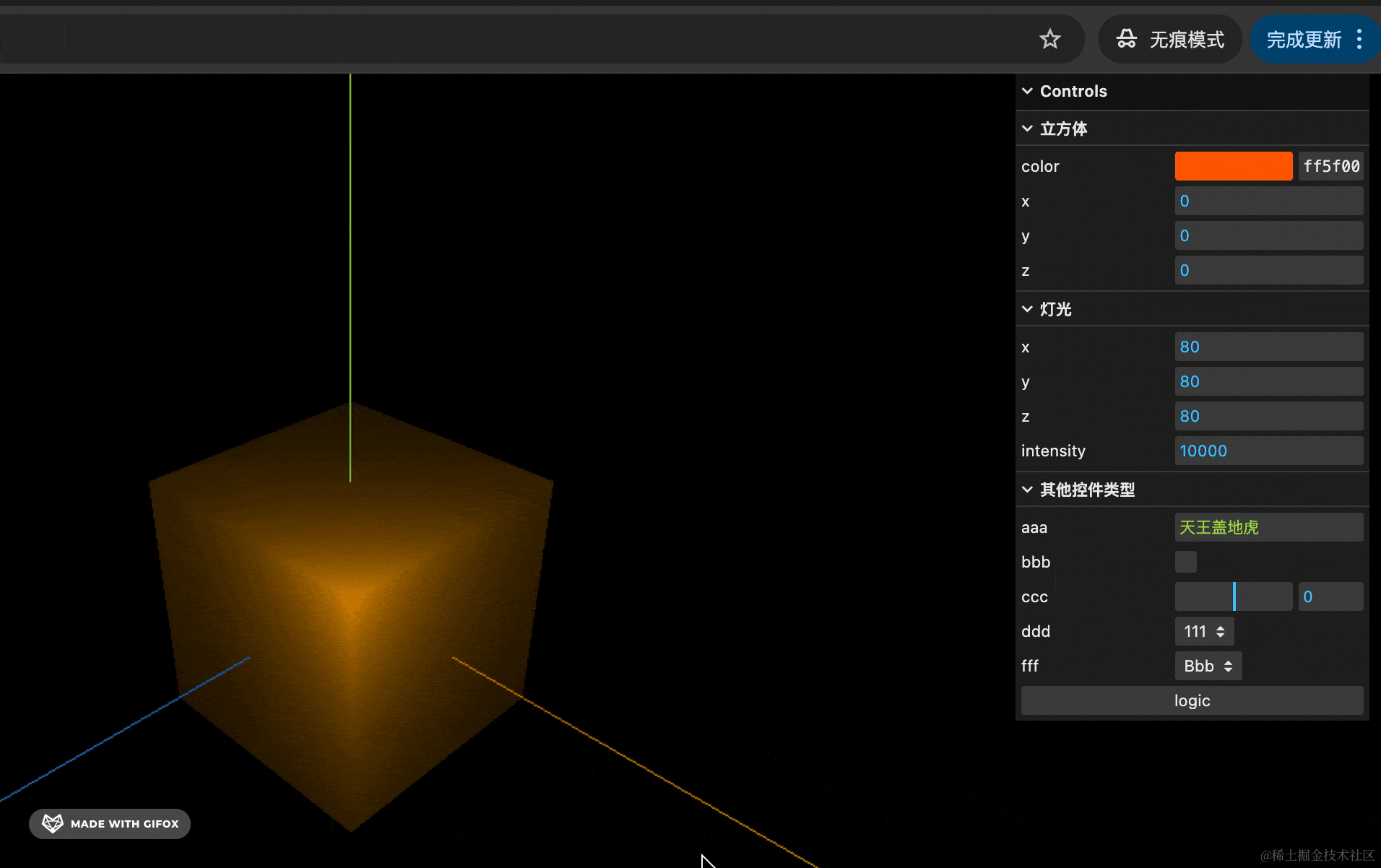Click the 完成更新 update button
The width and height of the screenshot is (1381, 868).
tap(1303, 39)
